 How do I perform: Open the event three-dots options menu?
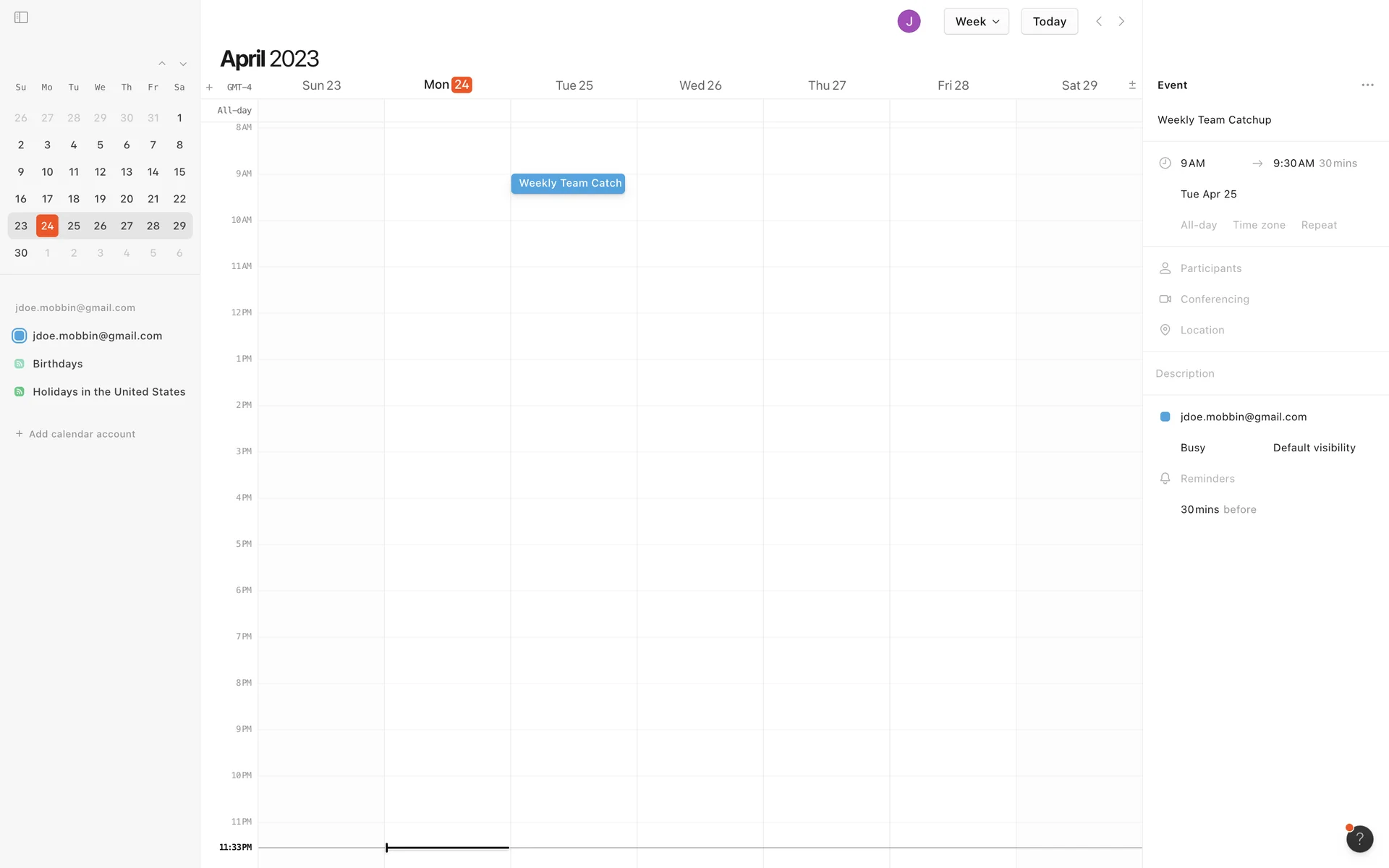tap(1367, 85)
